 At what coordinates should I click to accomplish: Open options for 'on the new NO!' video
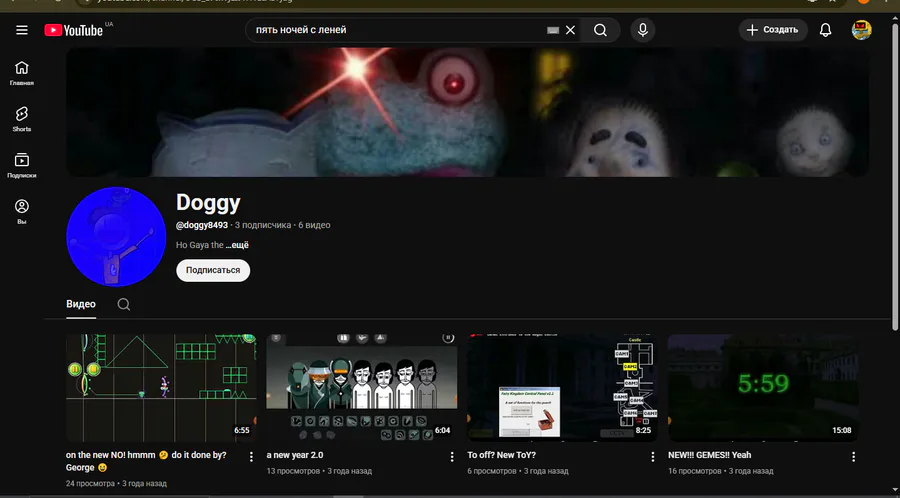tap(251, 457)
